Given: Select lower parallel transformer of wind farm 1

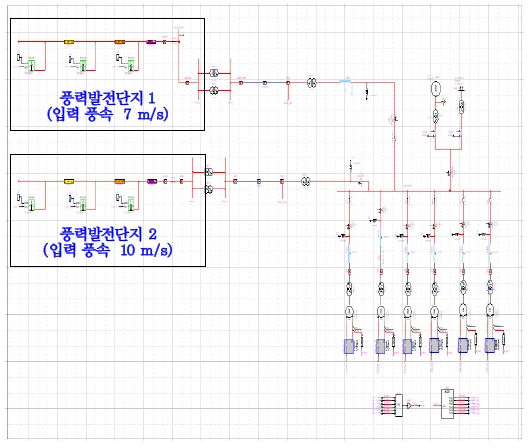Looking at the screenshot, I should click(214, 90).
